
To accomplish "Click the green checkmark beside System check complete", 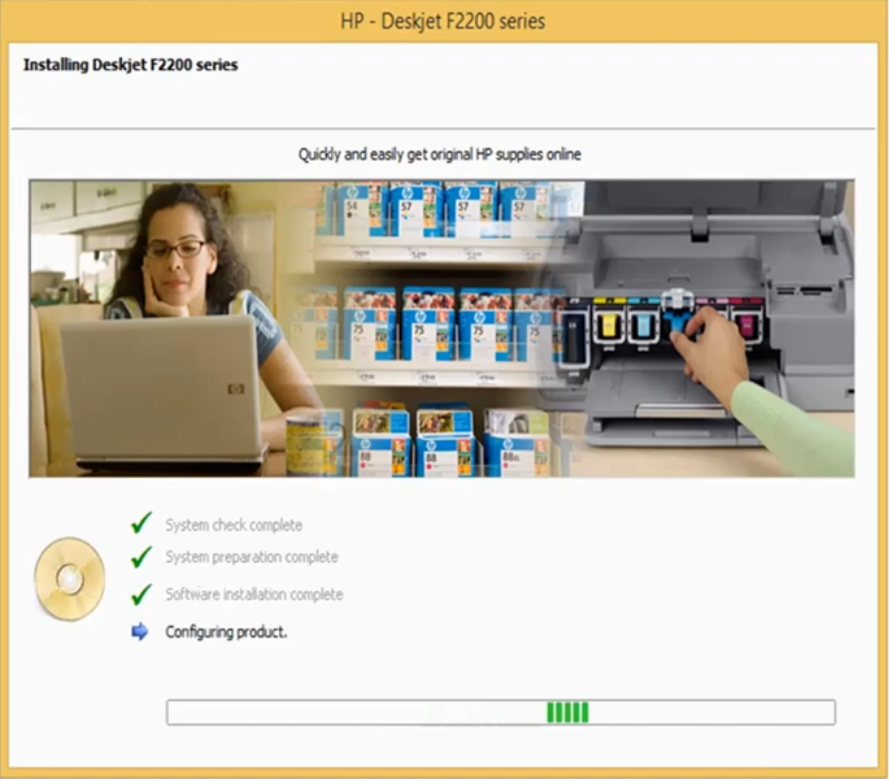I will tap(141, 523).
